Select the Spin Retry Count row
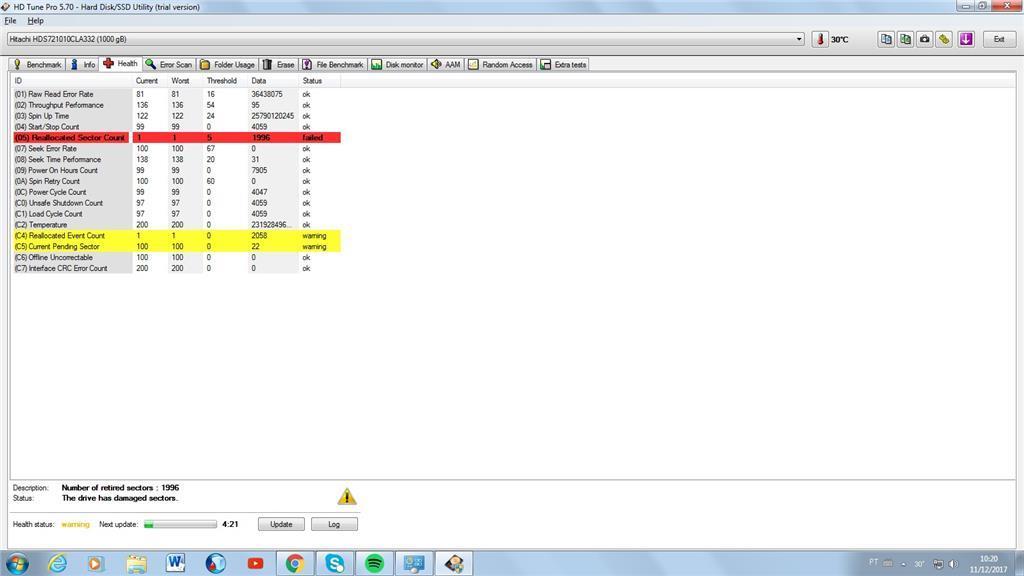This screenshot has width=1024, height=576. [176, 182]
